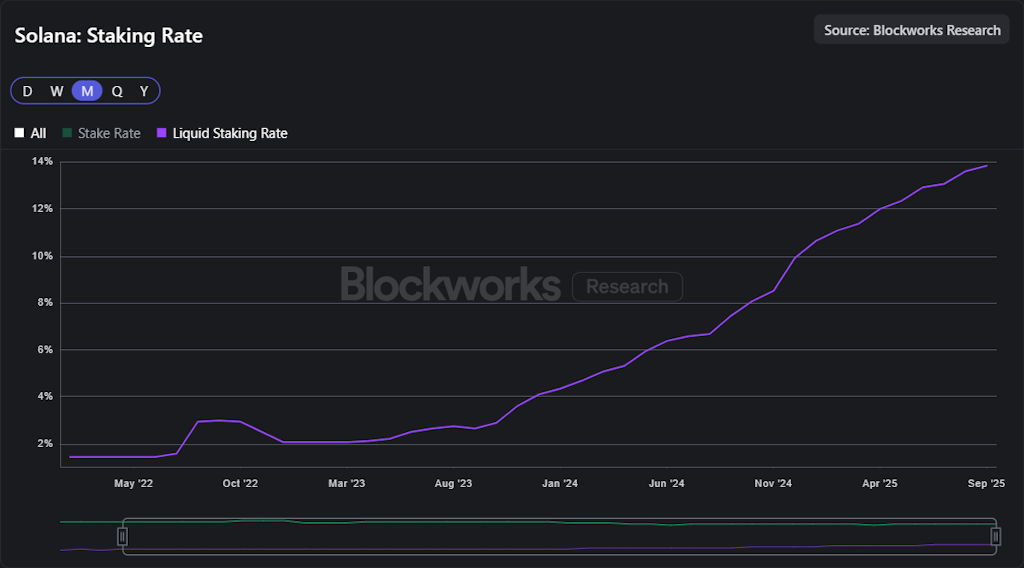Switch to W weekly interval

coord(57,91)
